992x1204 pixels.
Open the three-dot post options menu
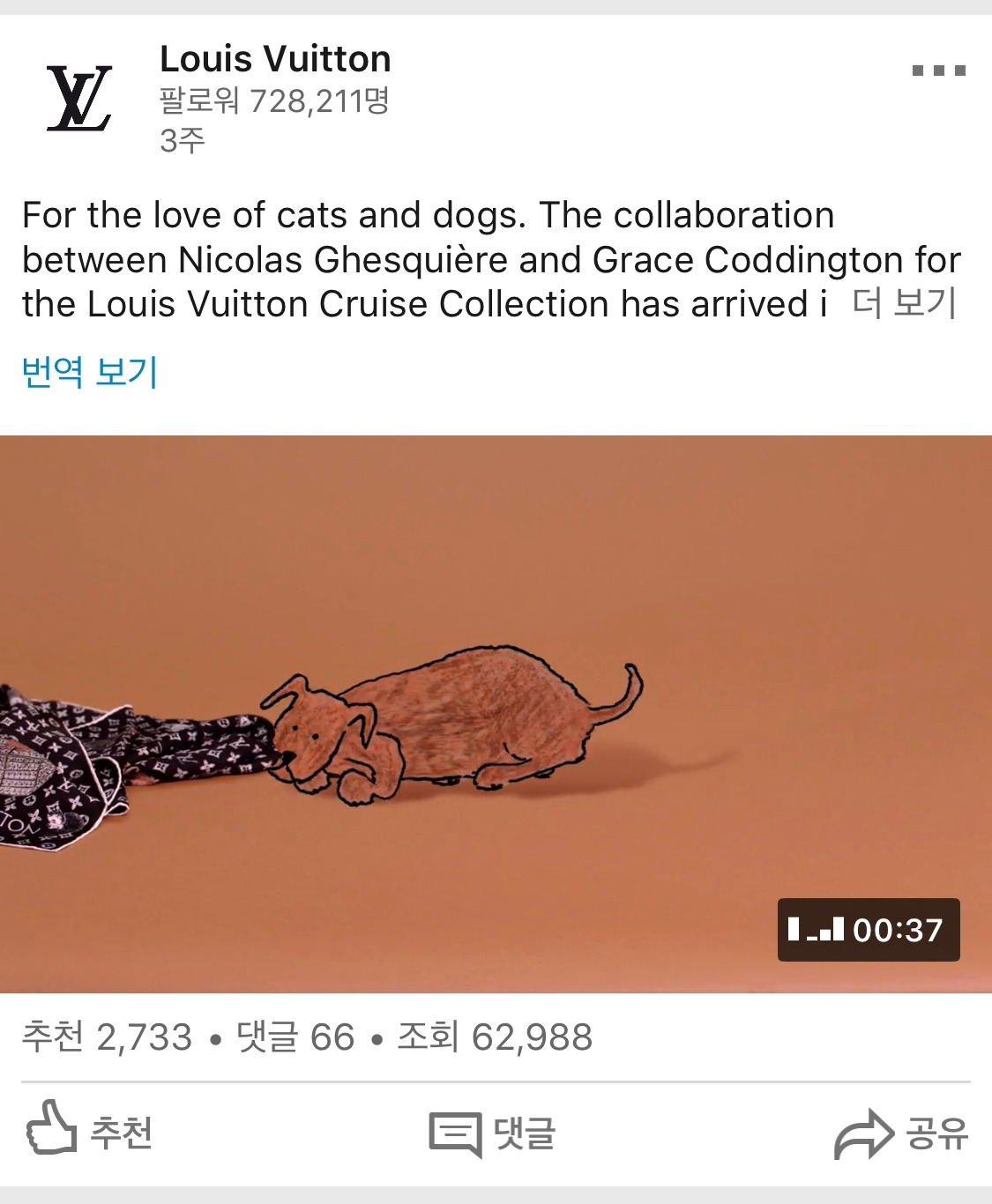click(938, 71)
